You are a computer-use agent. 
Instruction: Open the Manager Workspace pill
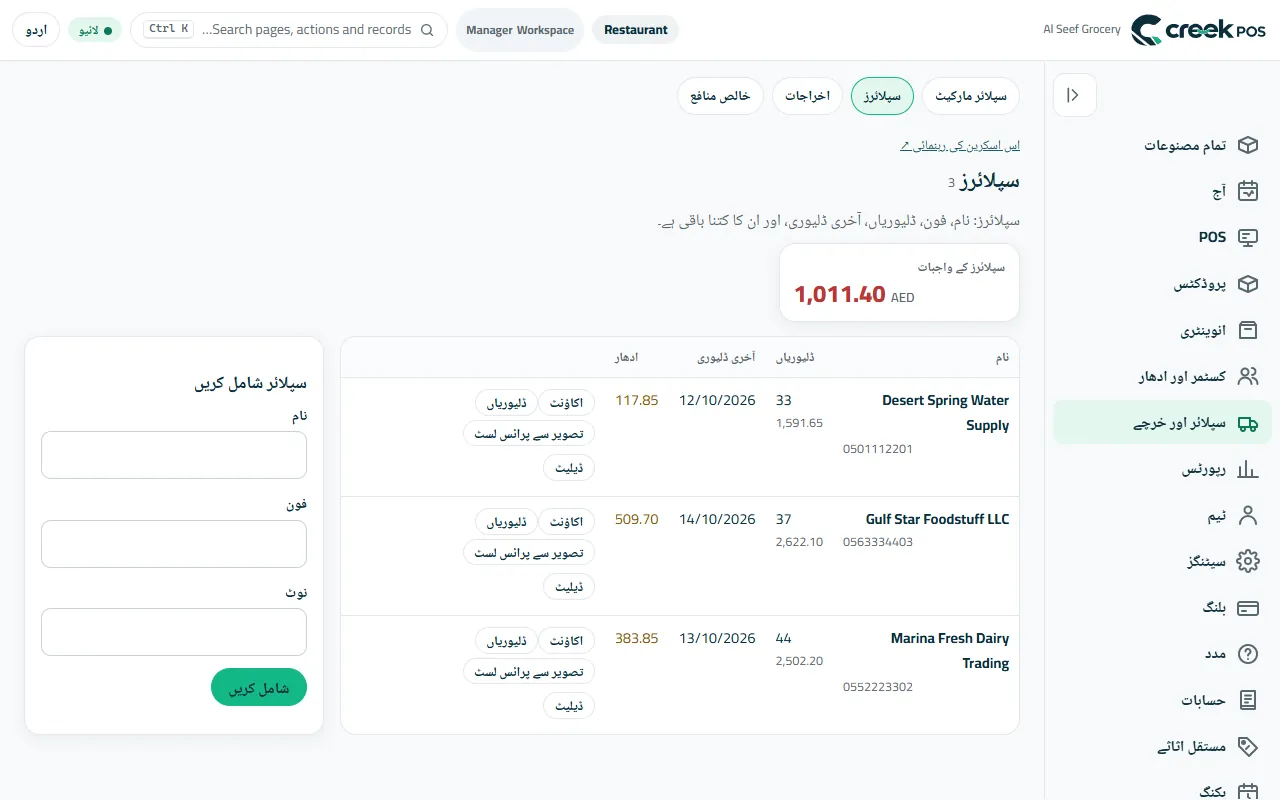pyautogui.click(x=520, y=30)
